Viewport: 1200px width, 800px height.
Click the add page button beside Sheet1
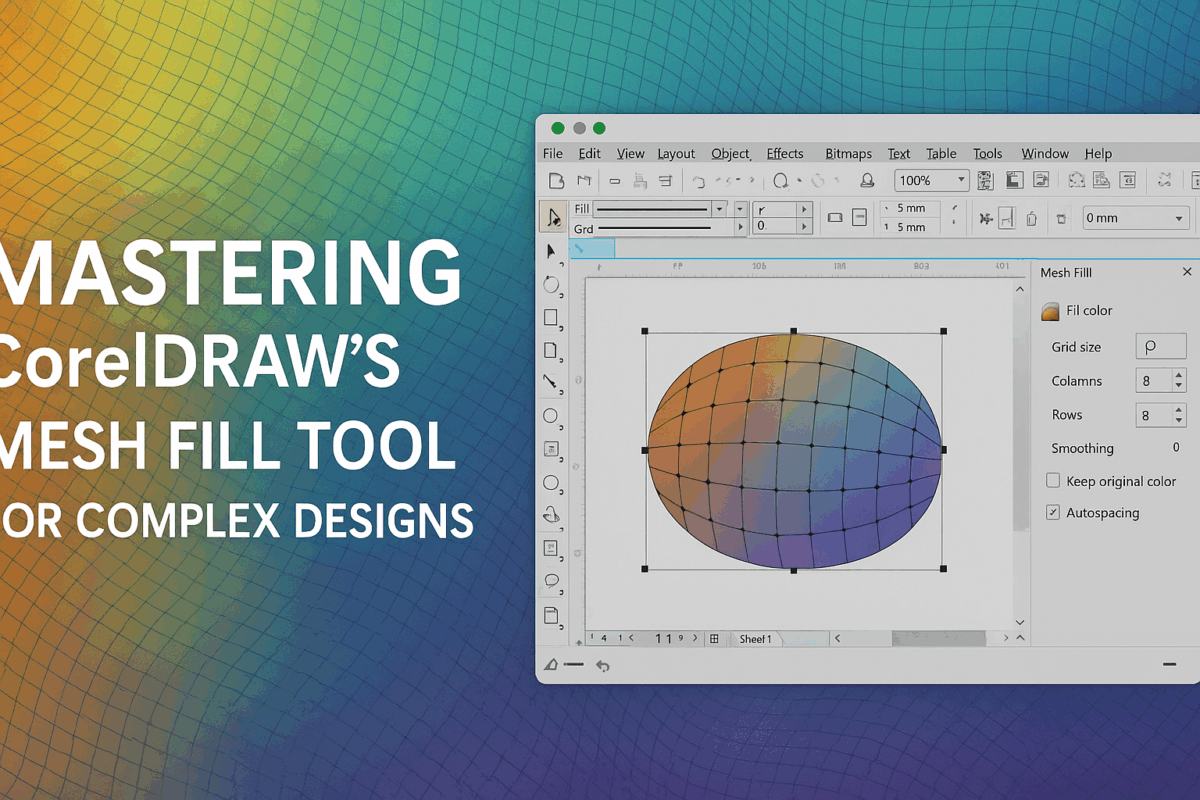point(714,637)
